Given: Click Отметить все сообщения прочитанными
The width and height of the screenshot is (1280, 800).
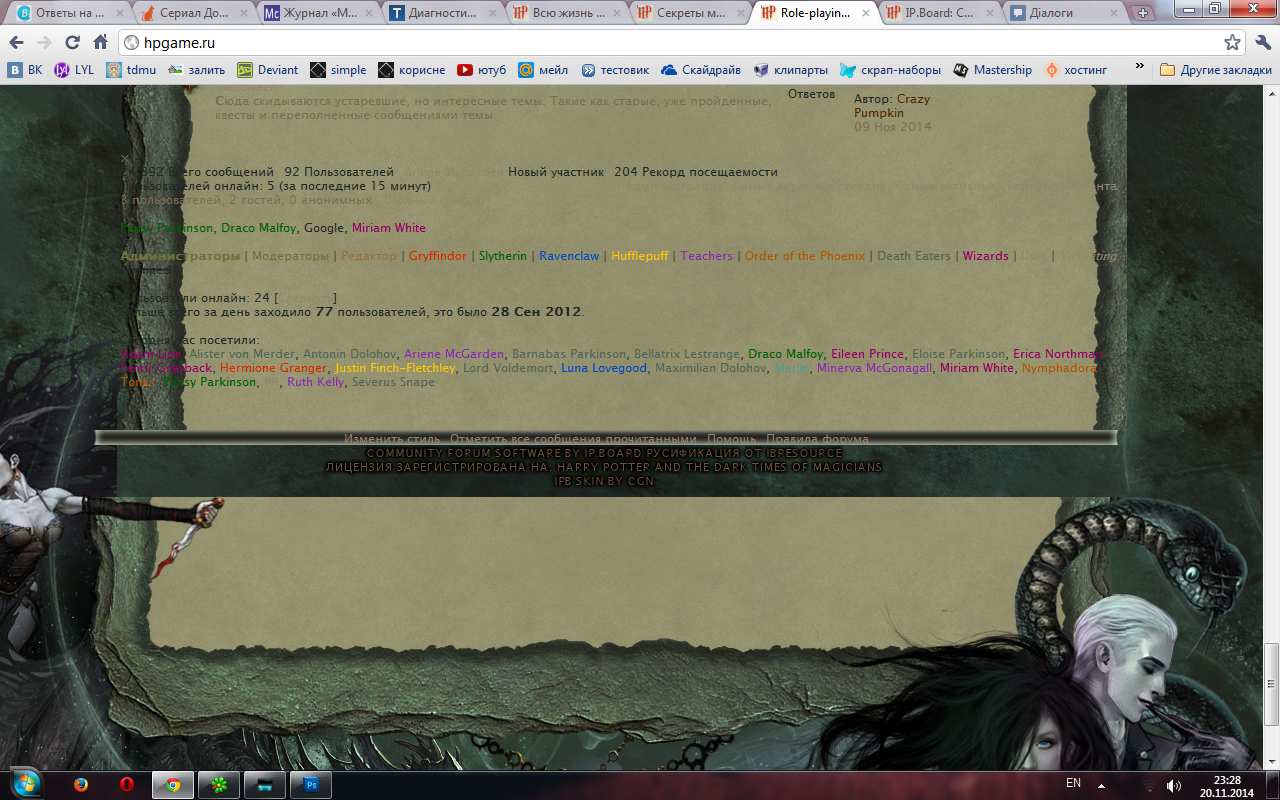Looking at the screenshot, I should [x=573, y=439].
